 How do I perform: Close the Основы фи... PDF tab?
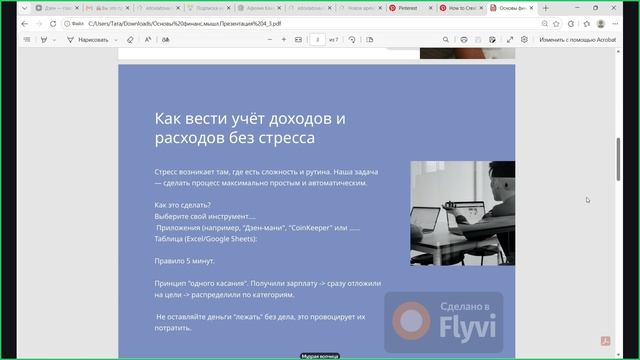531,8
